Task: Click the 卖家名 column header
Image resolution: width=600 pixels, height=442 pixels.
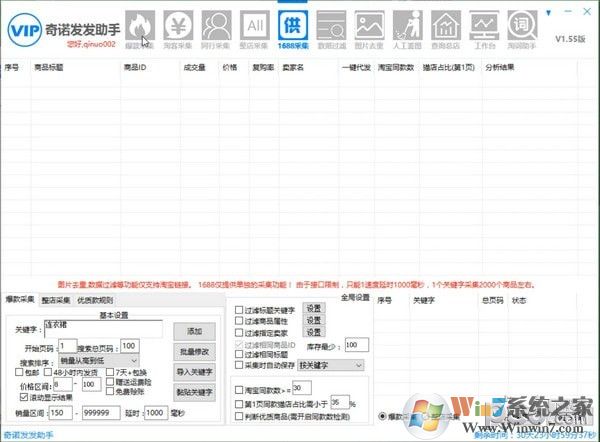Action: [293, 67]
